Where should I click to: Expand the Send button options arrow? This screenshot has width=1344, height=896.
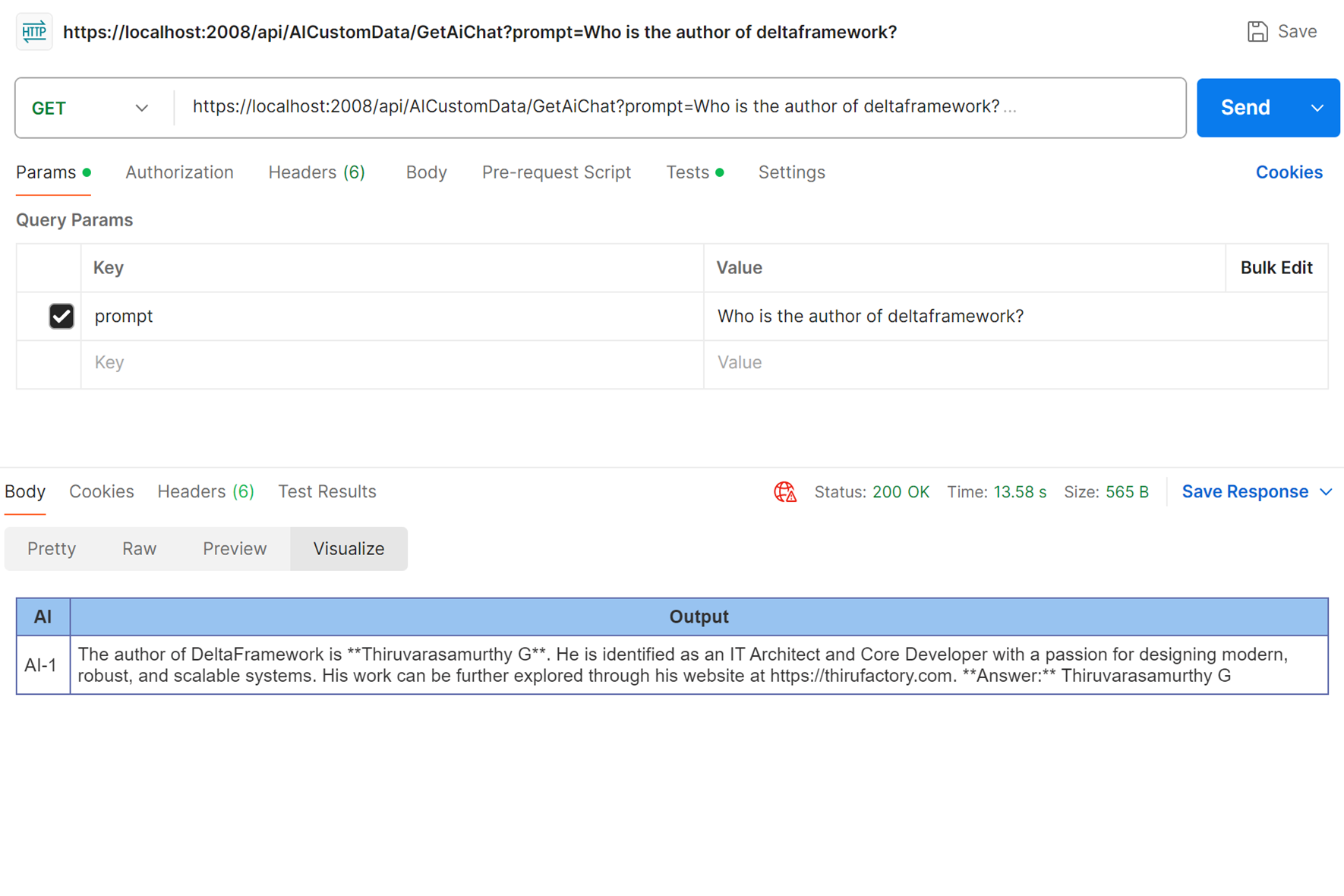[x=1317, y=108]
